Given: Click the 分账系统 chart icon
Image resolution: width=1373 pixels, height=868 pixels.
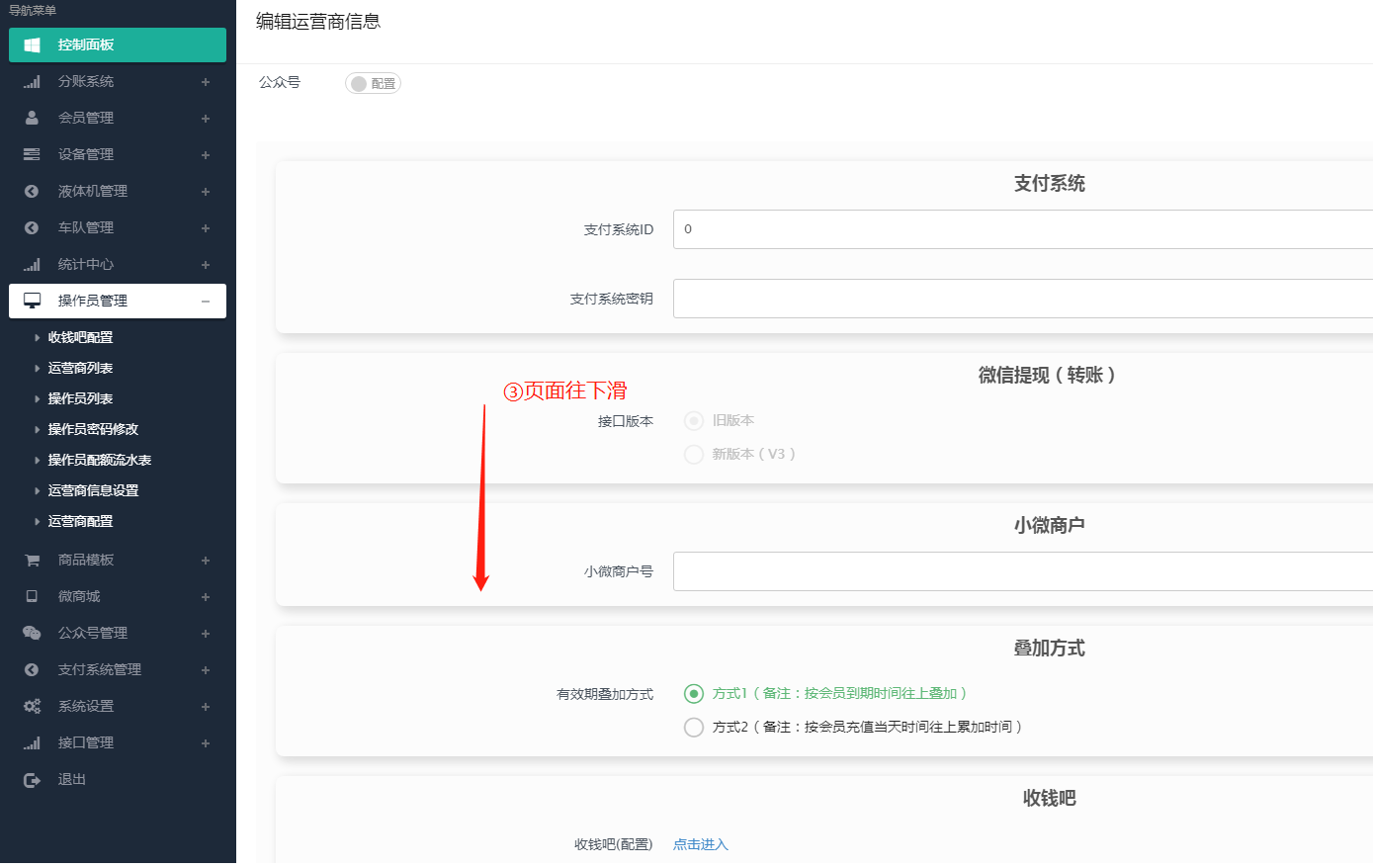Looking at the screenshot, I should [x=31, y=81].
